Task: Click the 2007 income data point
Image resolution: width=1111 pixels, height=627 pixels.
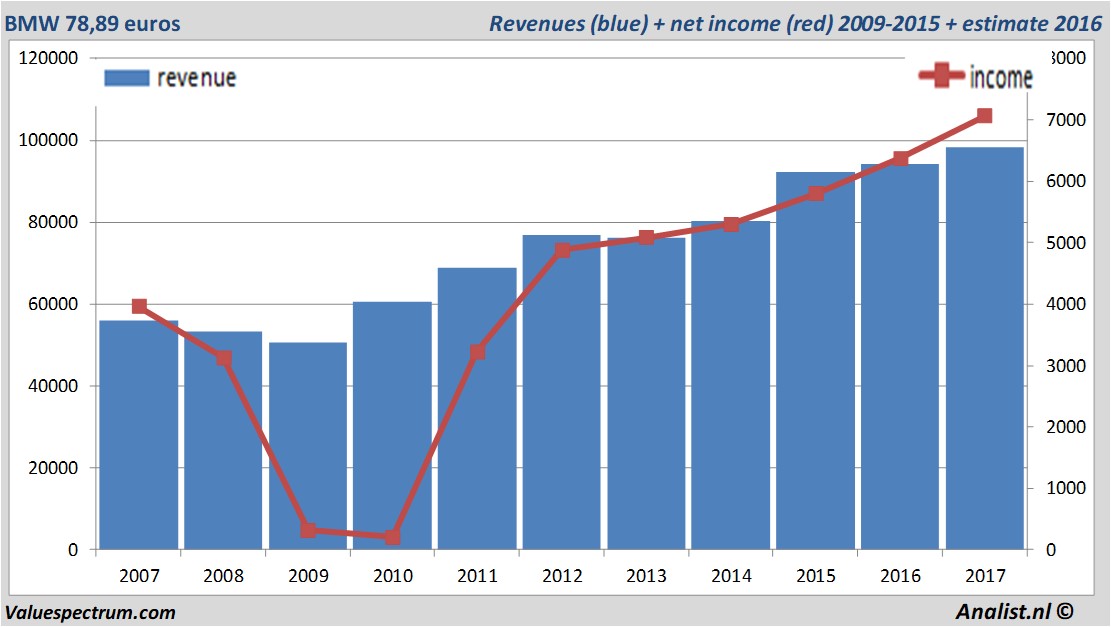Action: pyautogui.click(x=139, y=306)
